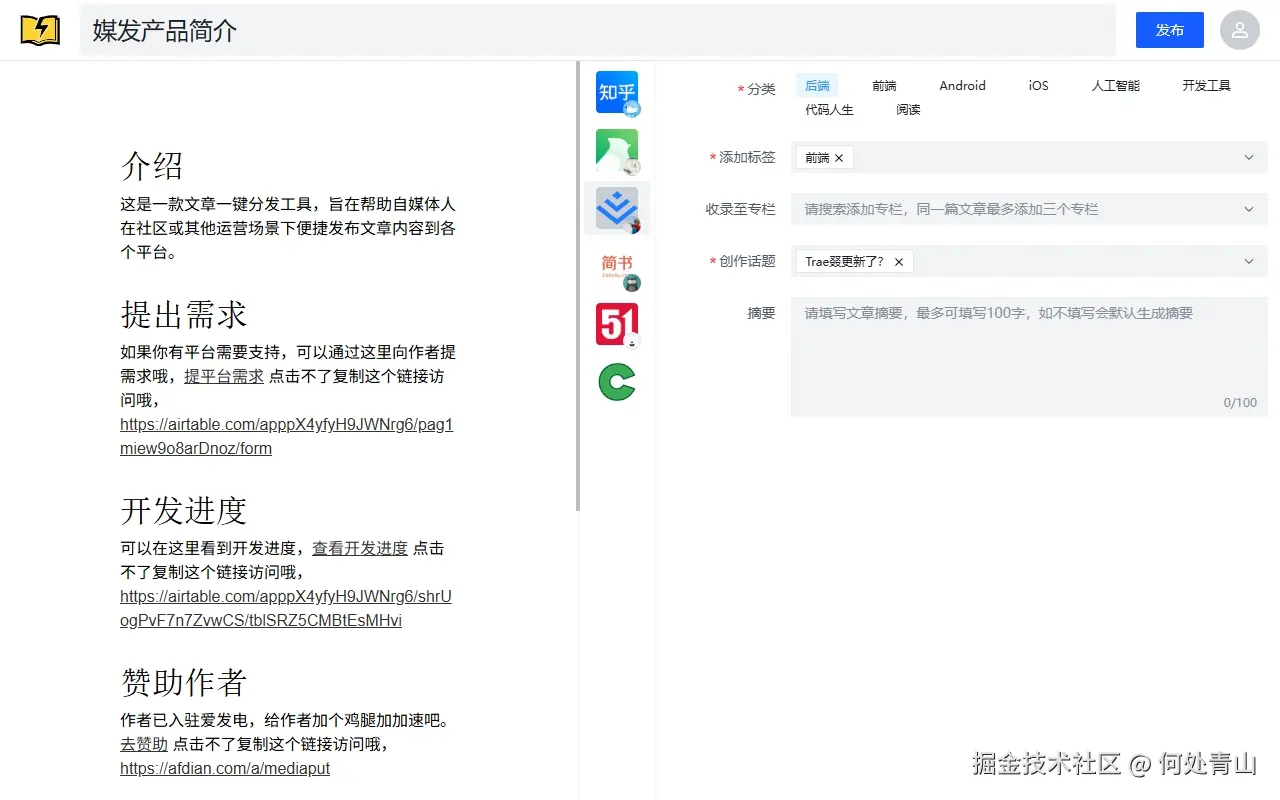Open the 收录至专栏 column dropdown
The width and height of the screenshot is (1280, 800).
click(1248, 209)
